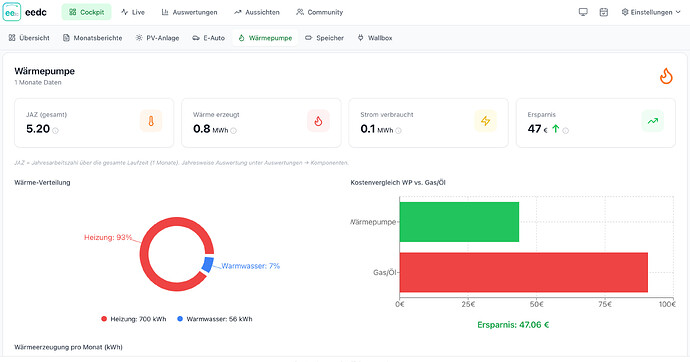Click the Speicher battery icon
This screenshot has width=690, height=362.
click(308, 38)
